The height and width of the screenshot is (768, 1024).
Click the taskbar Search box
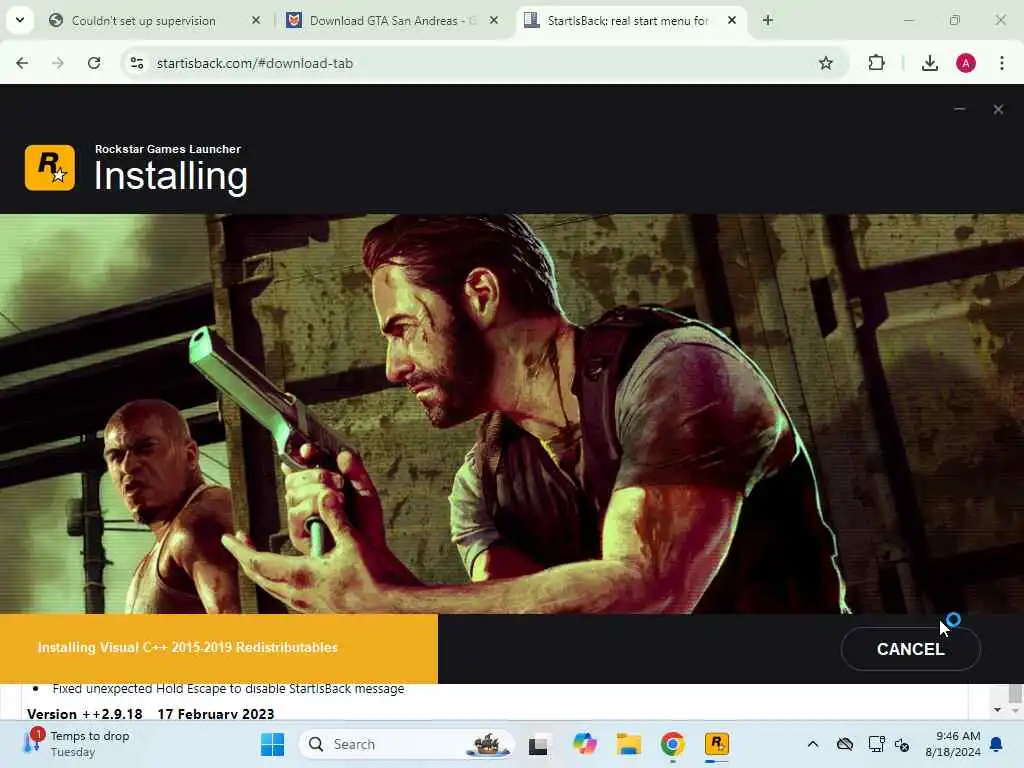pos(406,744)
